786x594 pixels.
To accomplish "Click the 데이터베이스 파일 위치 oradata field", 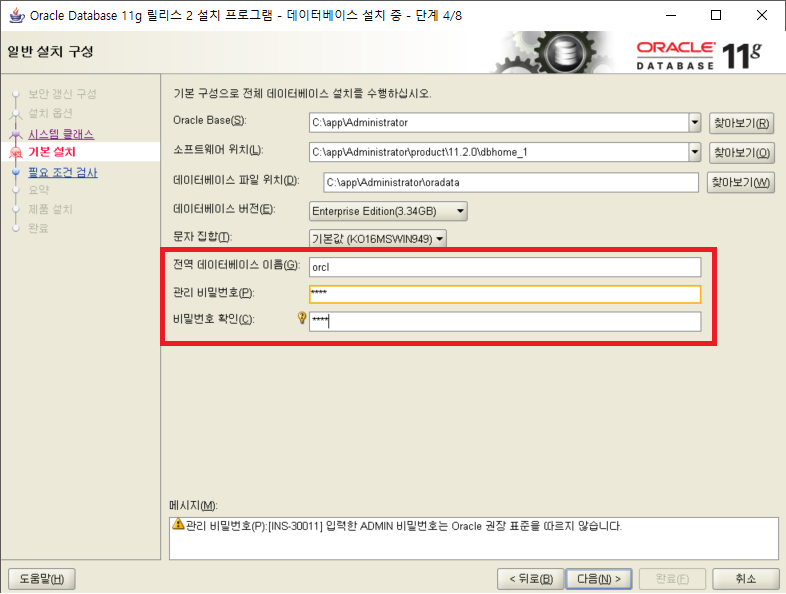I will click(x=511, y=182).
